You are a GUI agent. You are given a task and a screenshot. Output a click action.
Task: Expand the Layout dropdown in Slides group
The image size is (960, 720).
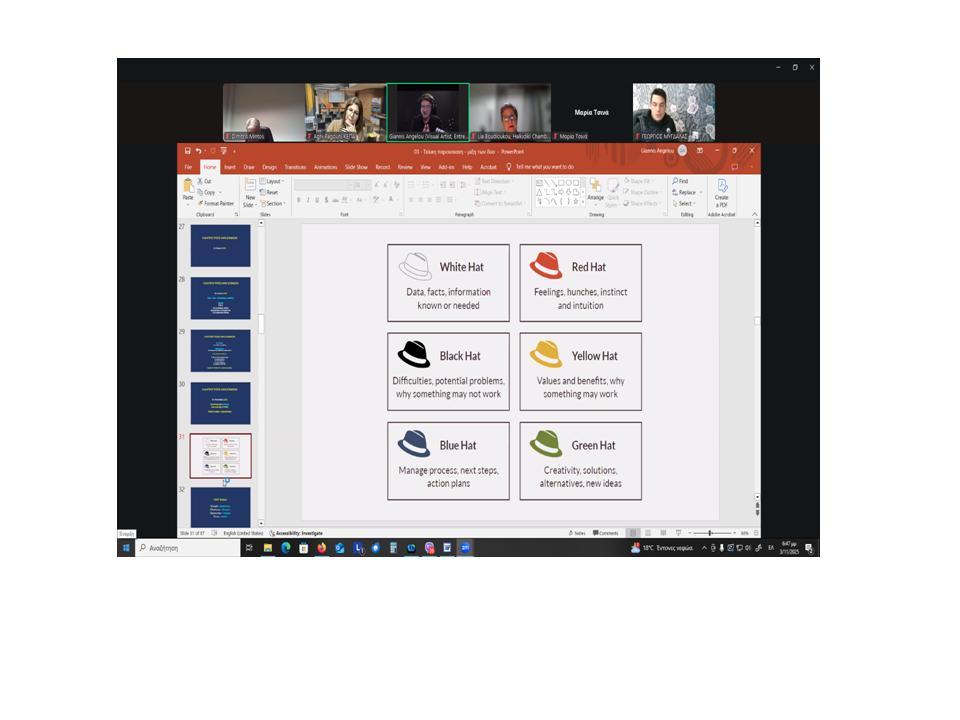click(272, 181)
